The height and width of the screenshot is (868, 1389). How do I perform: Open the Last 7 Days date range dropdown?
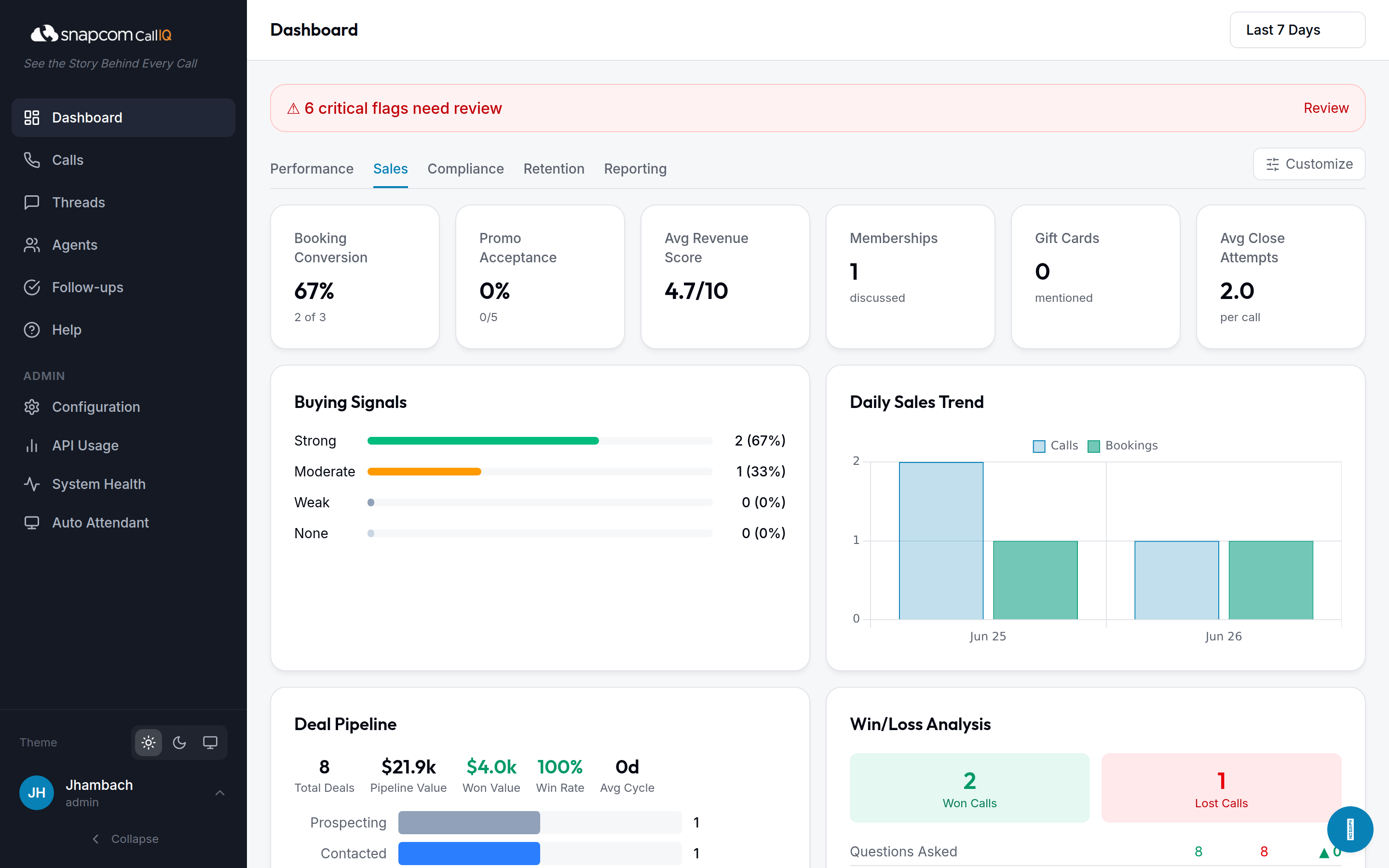(x=1297, y=30)
